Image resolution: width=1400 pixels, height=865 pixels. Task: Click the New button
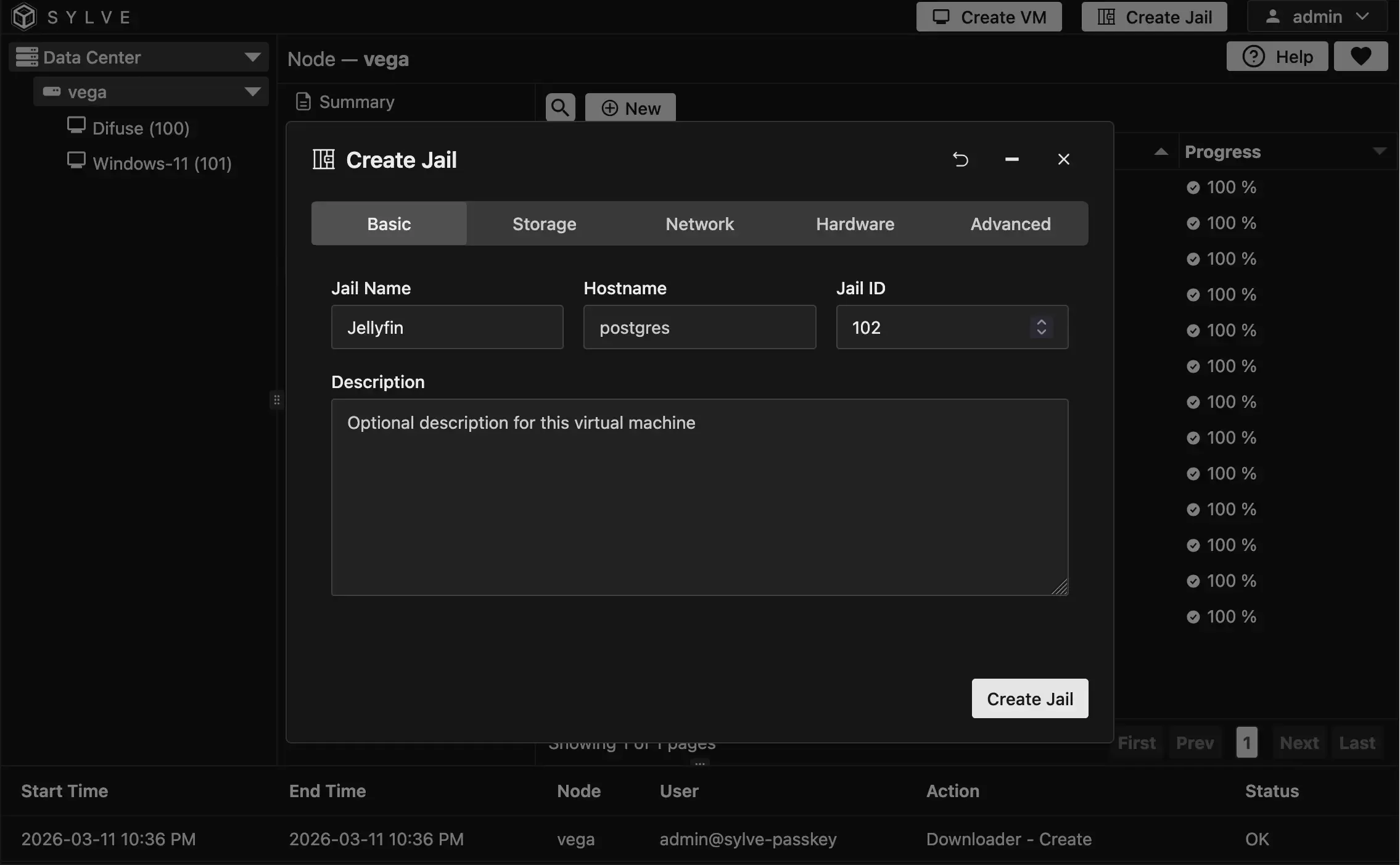coord(630,107)
